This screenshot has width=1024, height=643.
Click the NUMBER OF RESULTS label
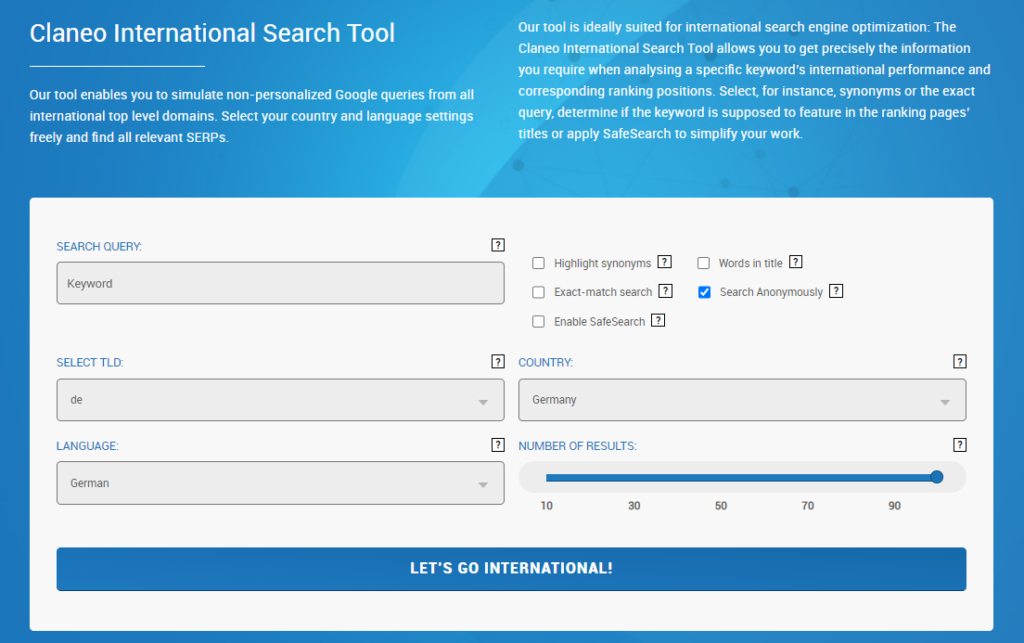[577, 446]
